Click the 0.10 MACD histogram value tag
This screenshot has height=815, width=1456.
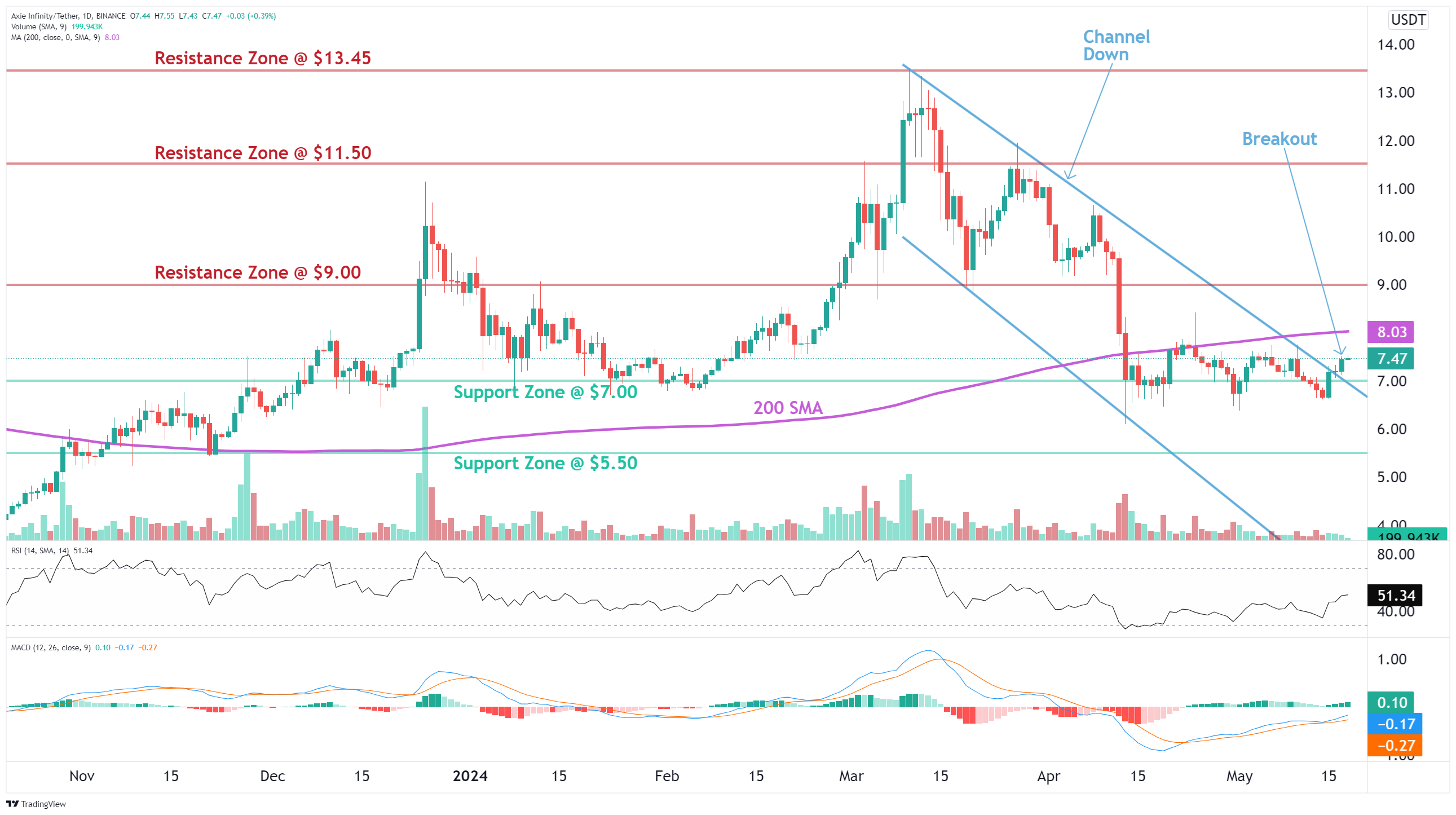1391,703
